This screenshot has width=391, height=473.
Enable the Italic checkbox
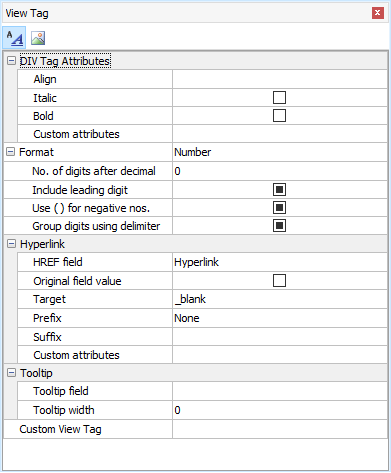[x=279, y=98]
